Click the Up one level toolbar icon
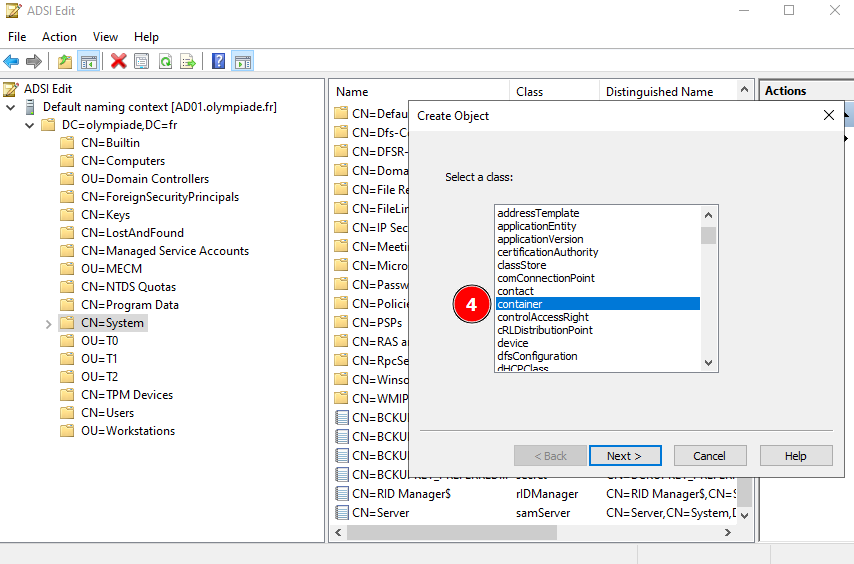 click(x=65, y=62)
